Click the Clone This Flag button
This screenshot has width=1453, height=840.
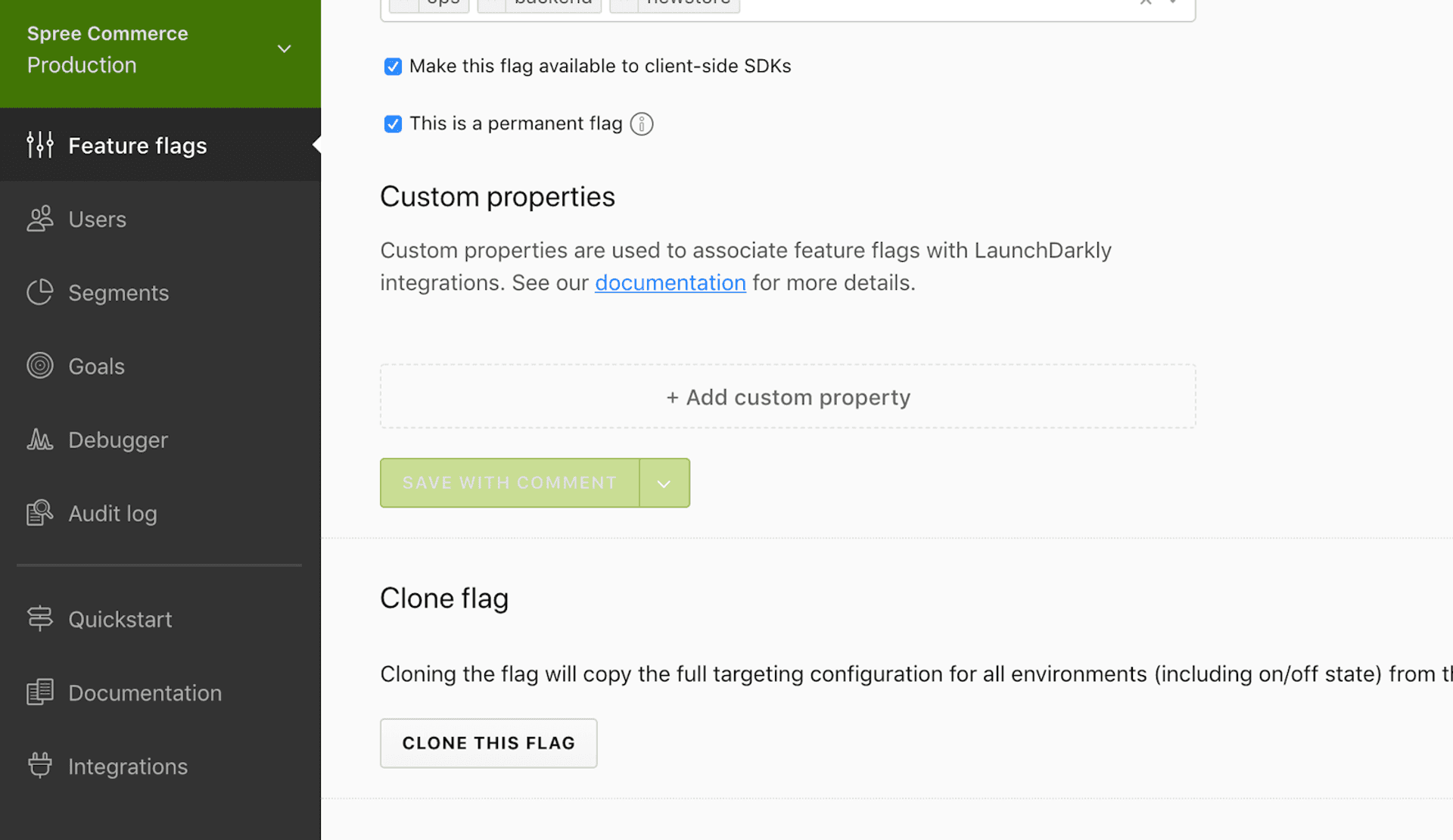[x=488, y=742]
